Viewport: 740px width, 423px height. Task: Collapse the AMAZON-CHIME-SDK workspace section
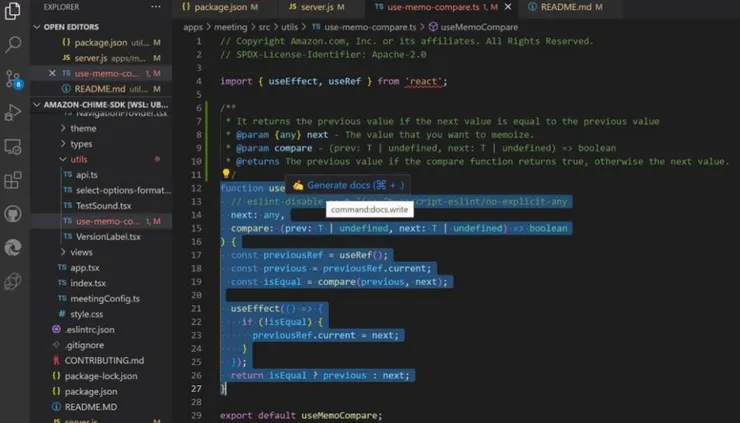pyautogui.click(x=101, y=105)
